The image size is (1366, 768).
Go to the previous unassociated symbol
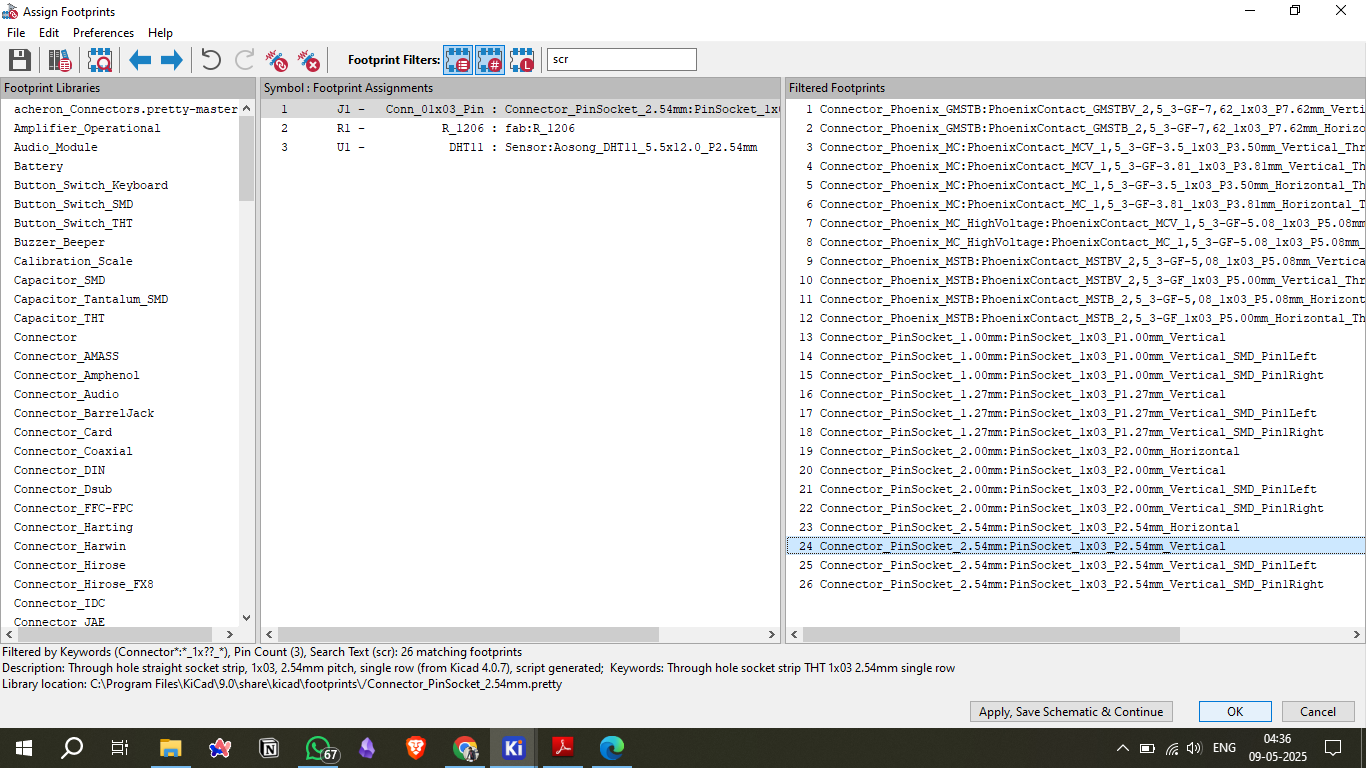click(x=140, y=60)
